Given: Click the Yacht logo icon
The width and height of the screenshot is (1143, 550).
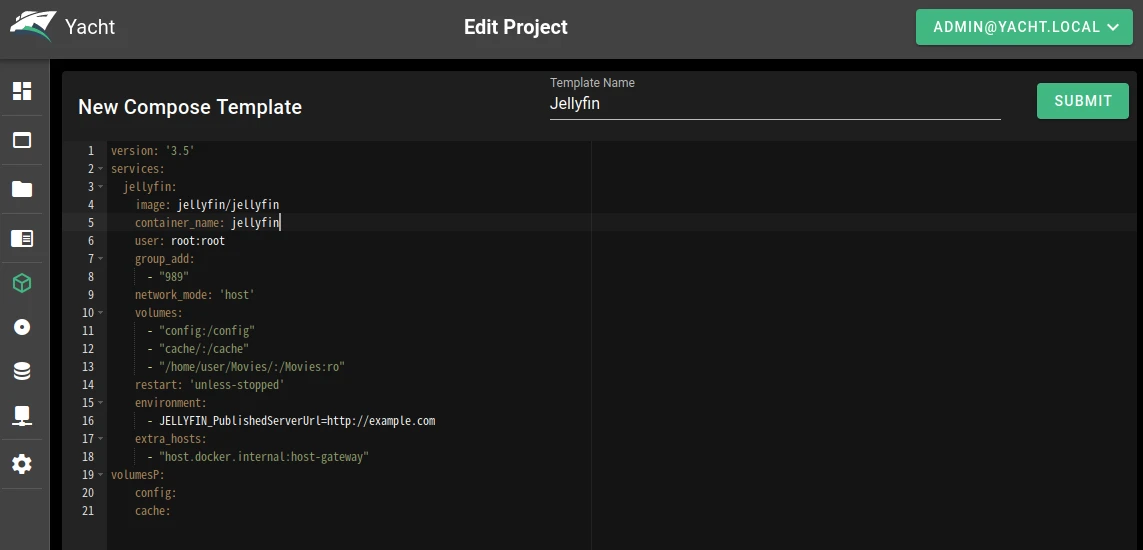Looking at the screenshot, I should coord(31,27).
